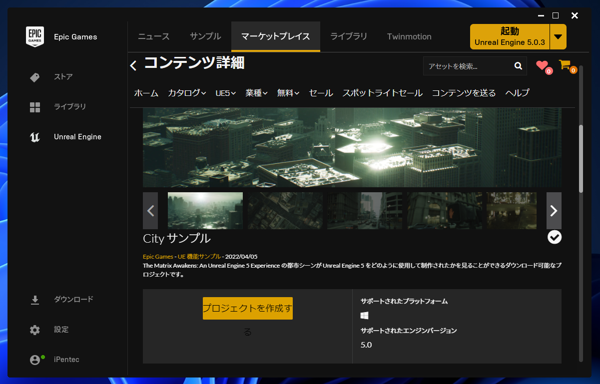Open the iPentec account profile icon
This screenshot has height=384, width=600.
[x=35, y=360]
